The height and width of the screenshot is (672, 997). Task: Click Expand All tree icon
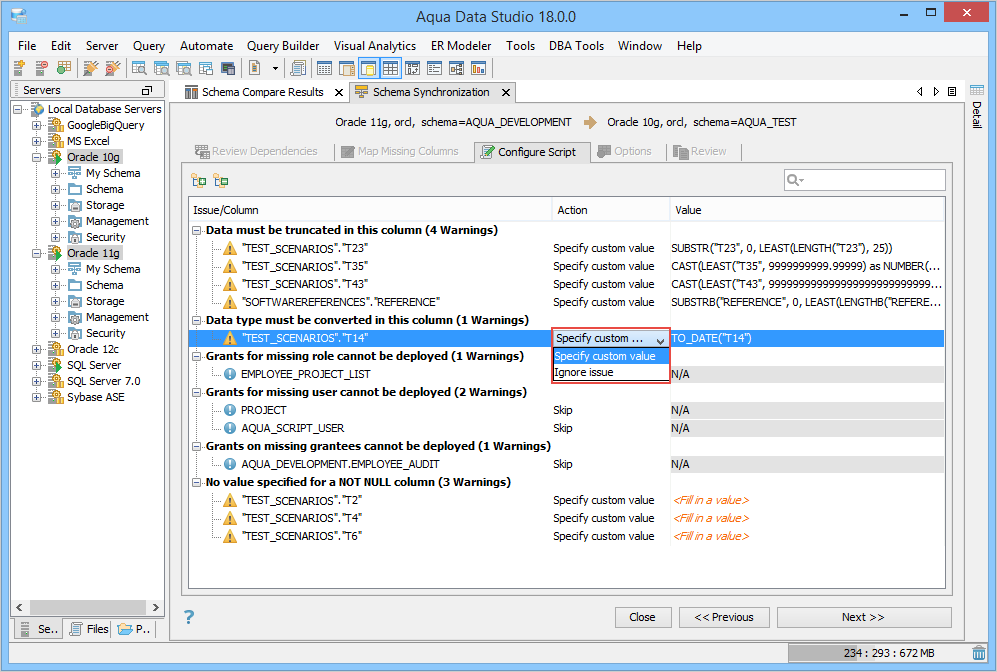(x=199, y=181)
